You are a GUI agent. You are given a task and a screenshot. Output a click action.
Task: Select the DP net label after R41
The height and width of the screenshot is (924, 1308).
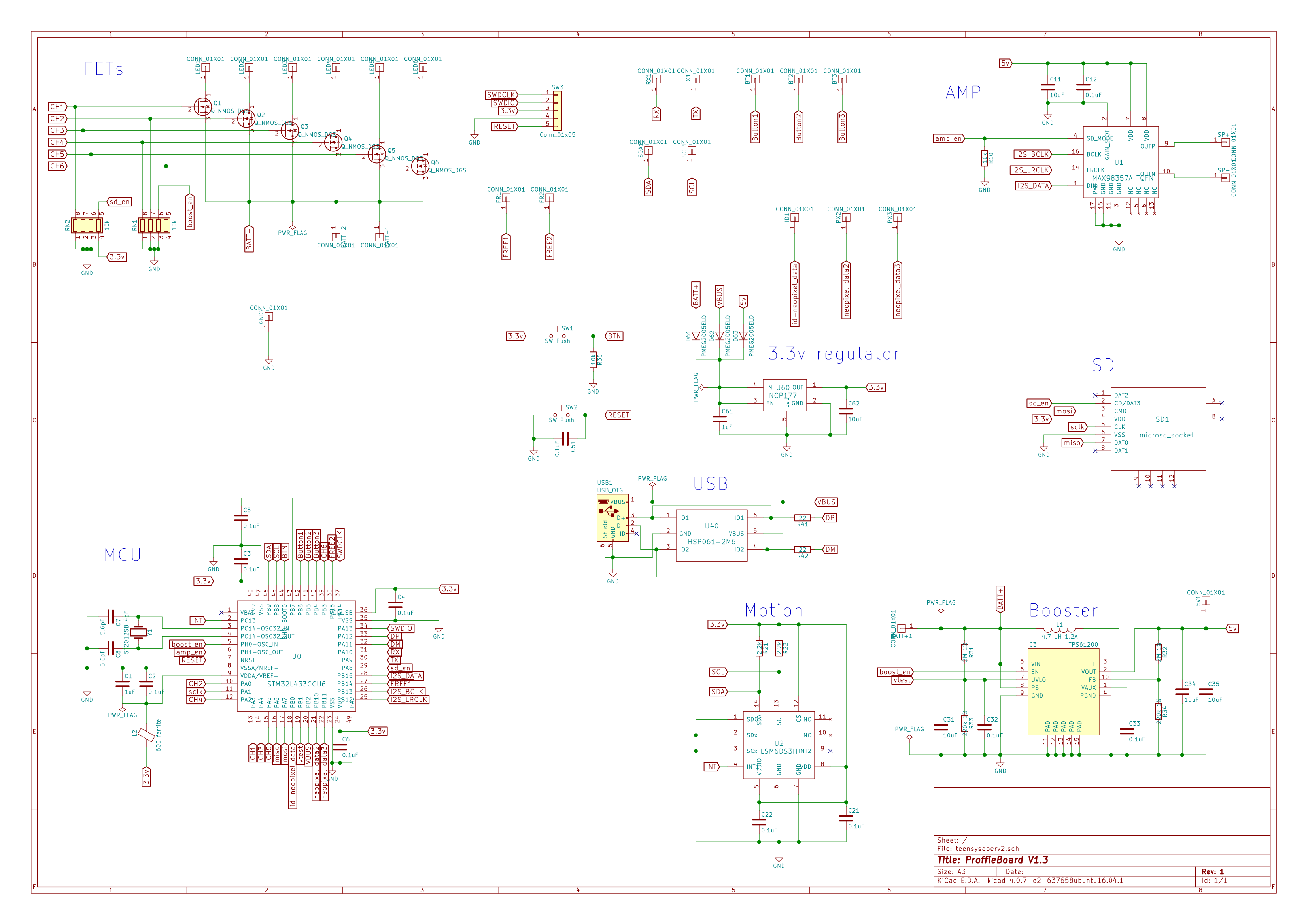click(x=830, y=518)
